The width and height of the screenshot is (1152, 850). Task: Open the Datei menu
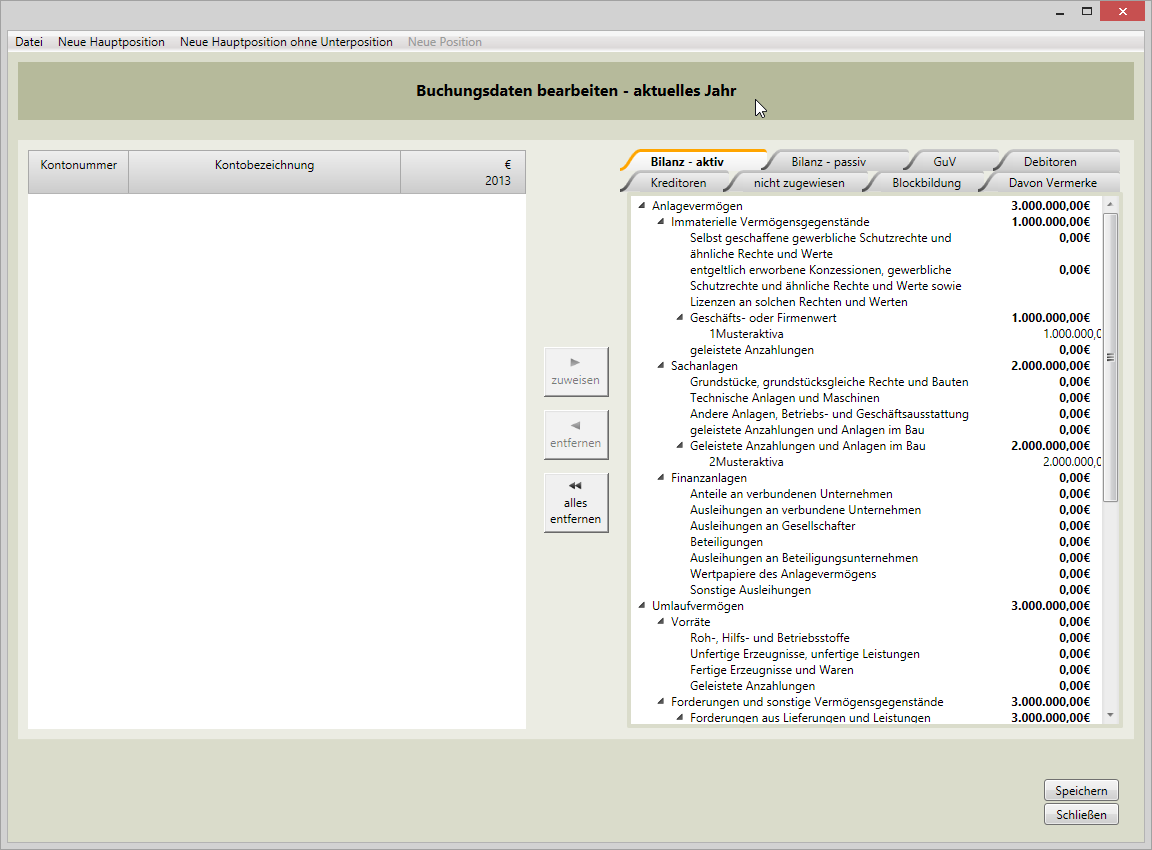click(29, 42)
